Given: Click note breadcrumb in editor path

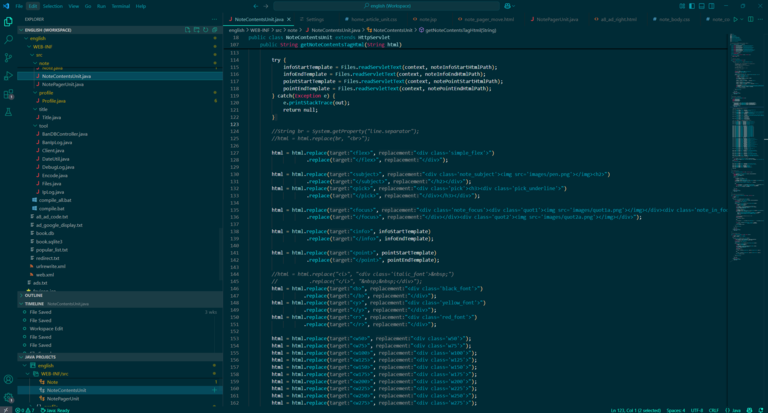Looking at the screenshot, I should tap(292, 30).
